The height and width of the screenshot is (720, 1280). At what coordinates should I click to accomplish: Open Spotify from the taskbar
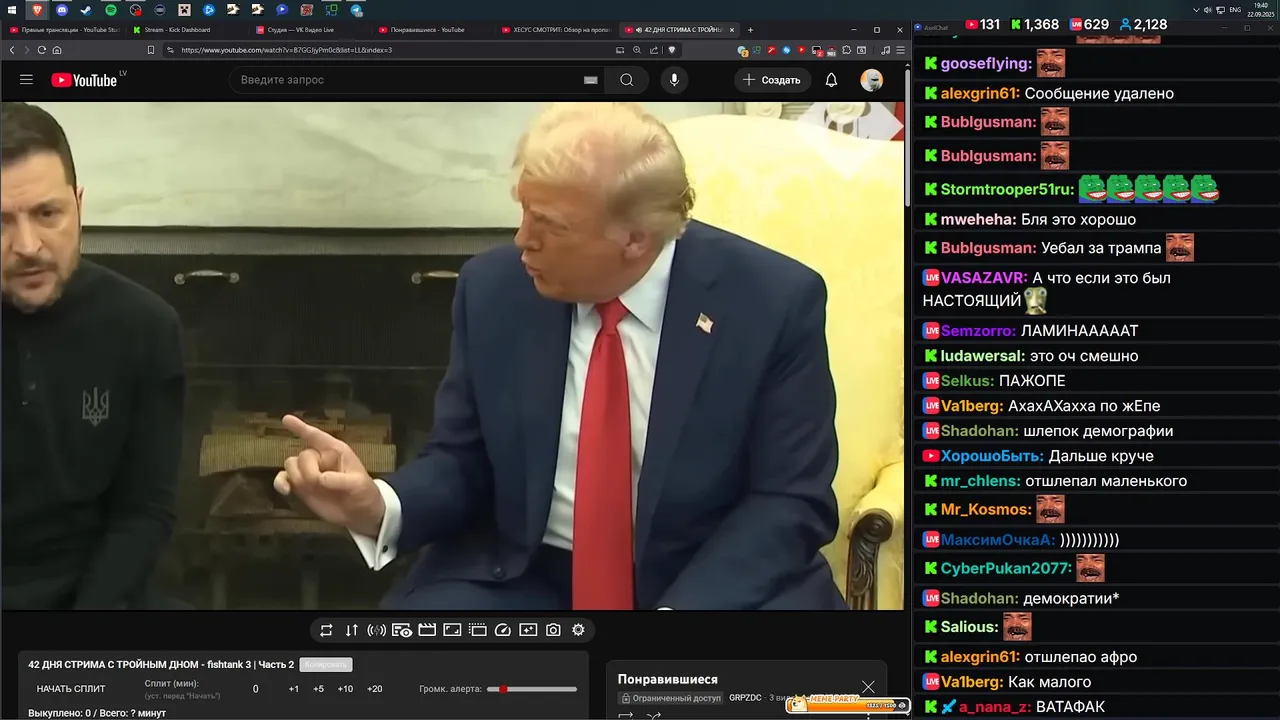[111, 10]
